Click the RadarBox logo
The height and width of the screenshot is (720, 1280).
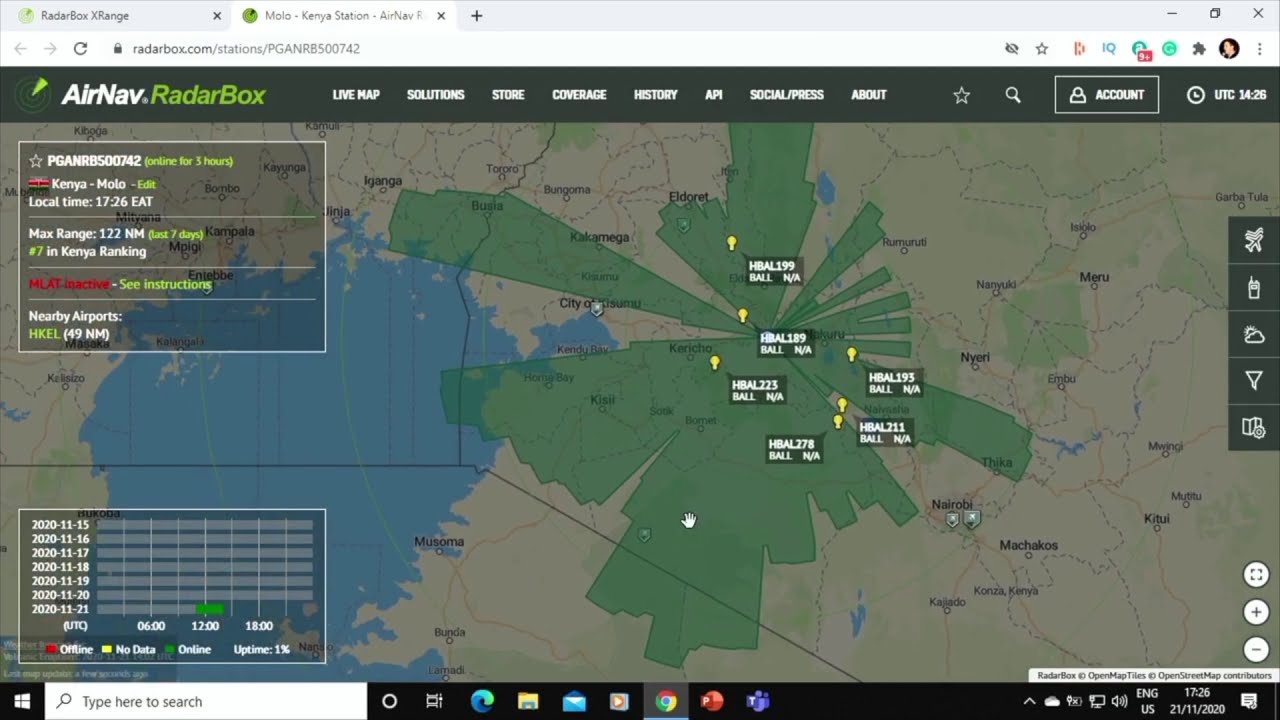click(140, 94)
